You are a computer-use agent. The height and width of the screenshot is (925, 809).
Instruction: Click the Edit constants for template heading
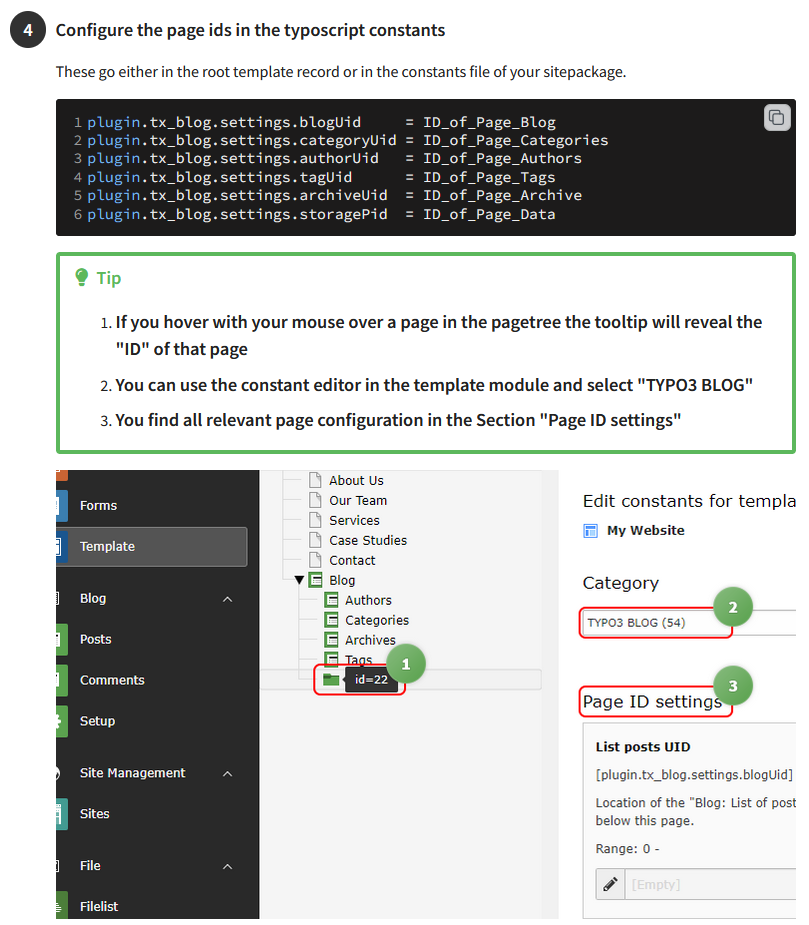(x=689, y=501)
